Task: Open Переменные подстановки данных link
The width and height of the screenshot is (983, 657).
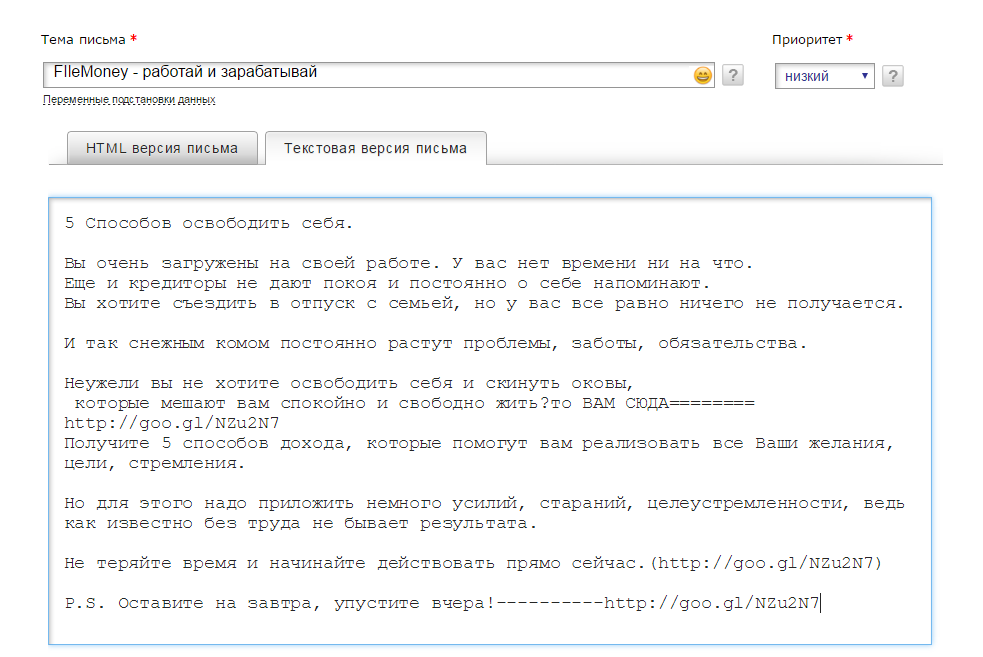Action: pos(129,100)
